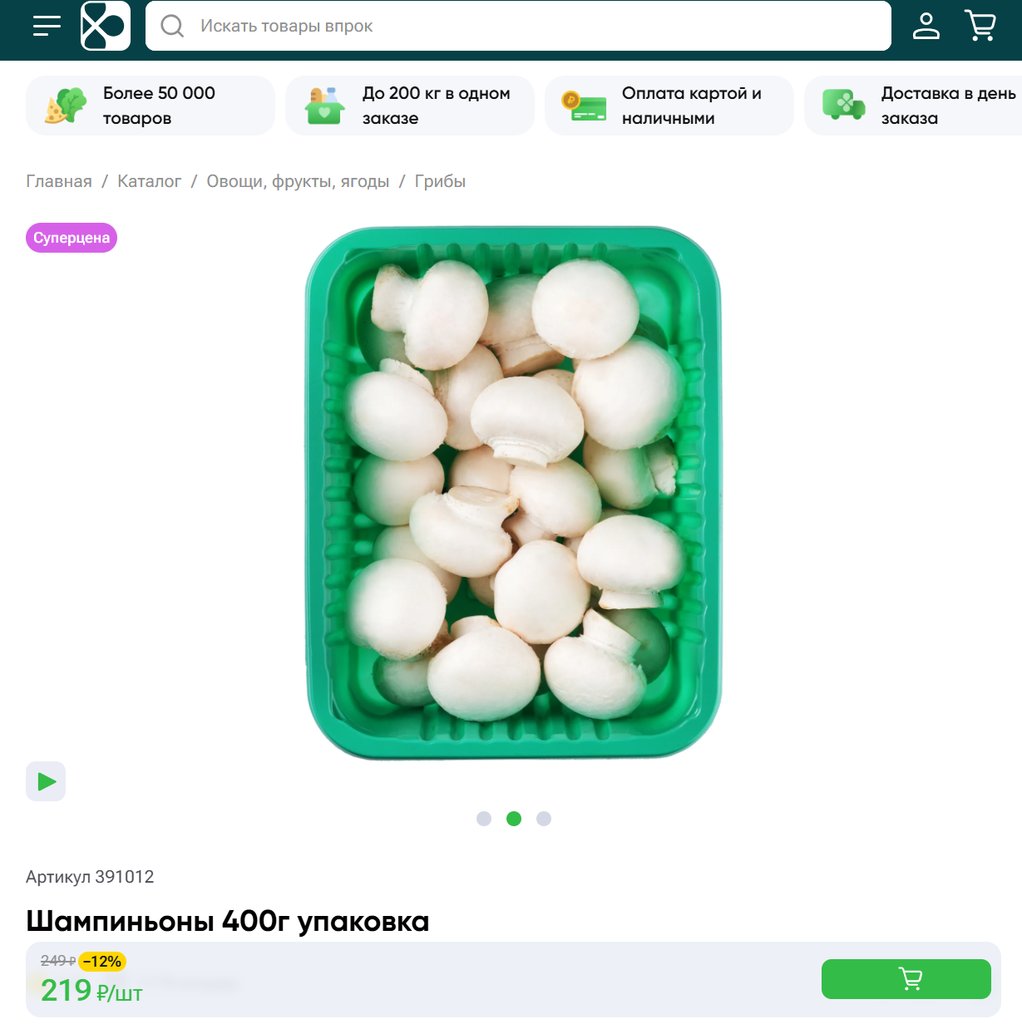Switch to the third carousel dot

[544, 818]
